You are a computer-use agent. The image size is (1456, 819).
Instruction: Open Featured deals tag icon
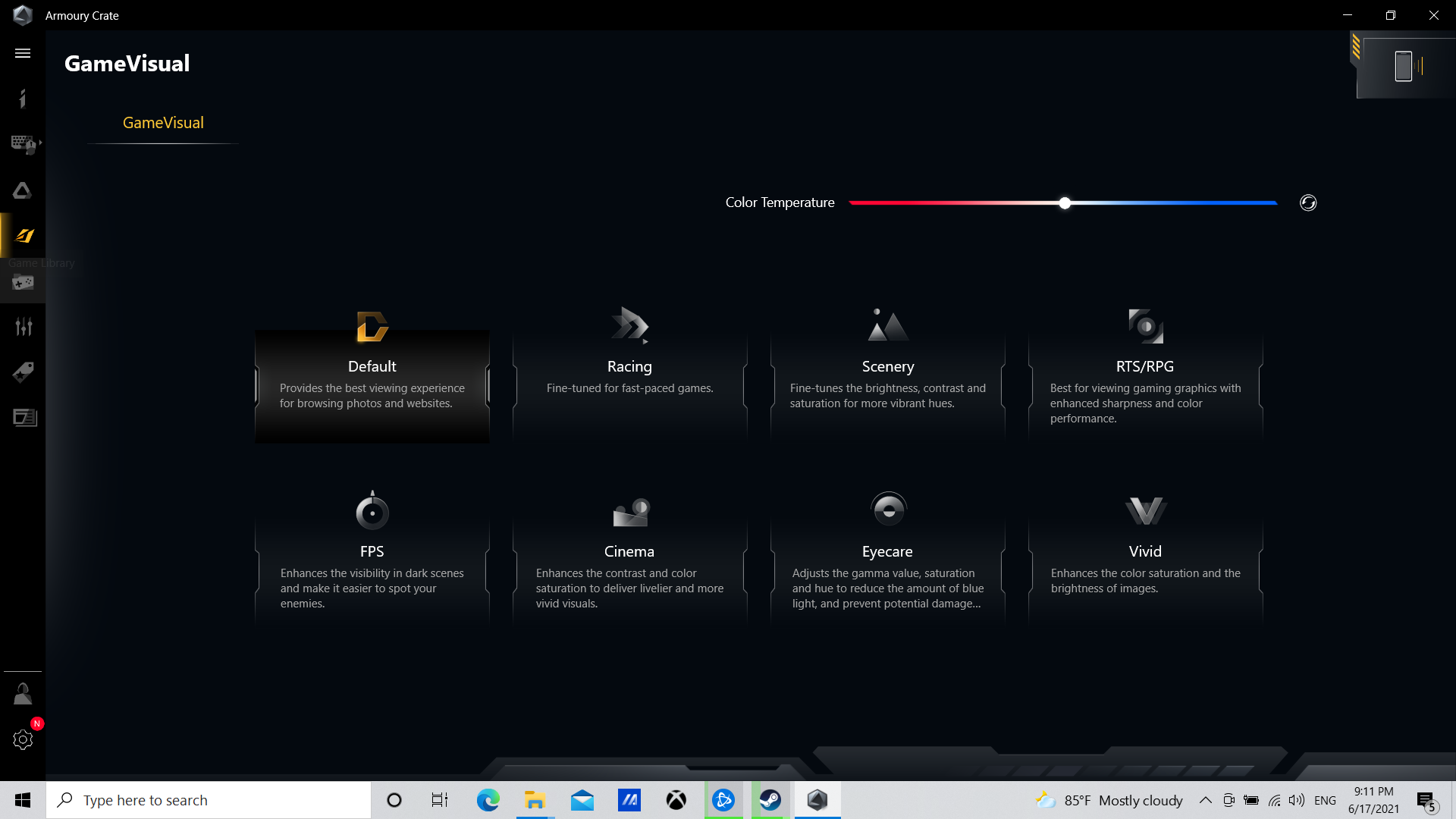23,372
